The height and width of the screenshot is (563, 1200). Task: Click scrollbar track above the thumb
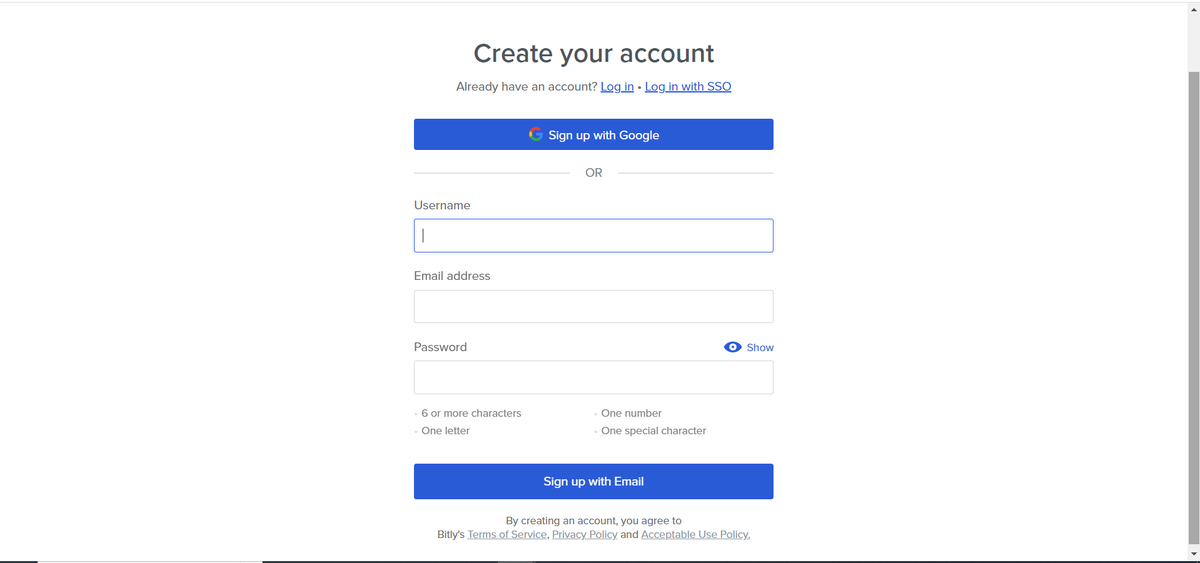pos(1193,40)
